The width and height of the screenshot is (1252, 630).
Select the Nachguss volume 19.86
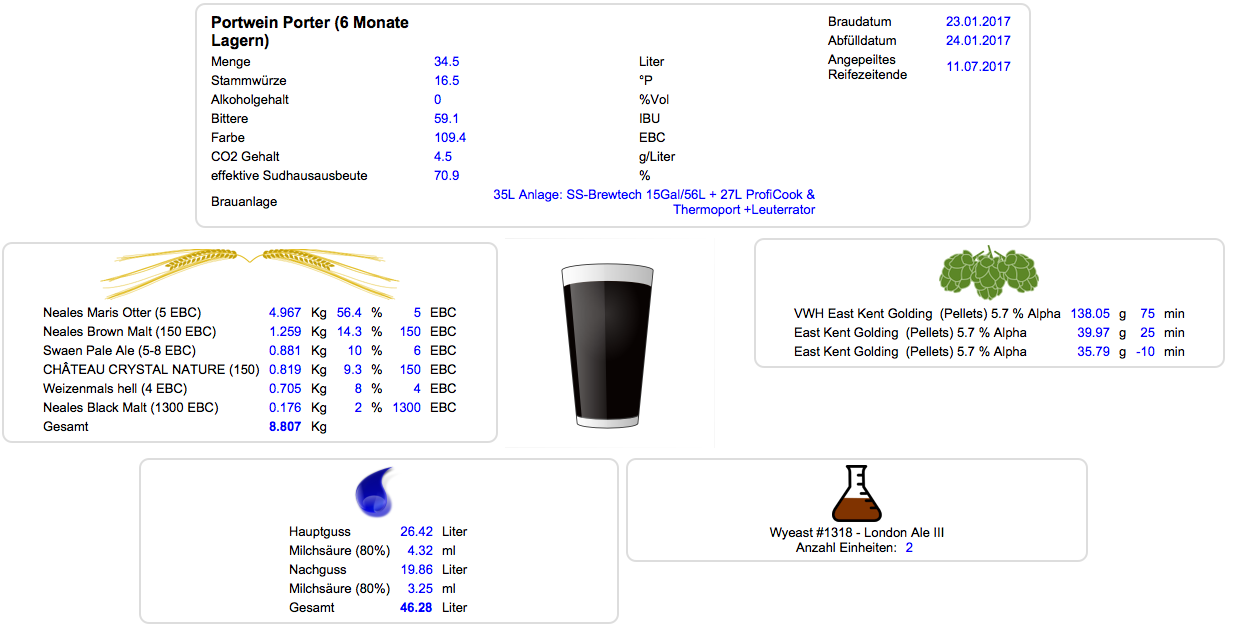(416, 570)
